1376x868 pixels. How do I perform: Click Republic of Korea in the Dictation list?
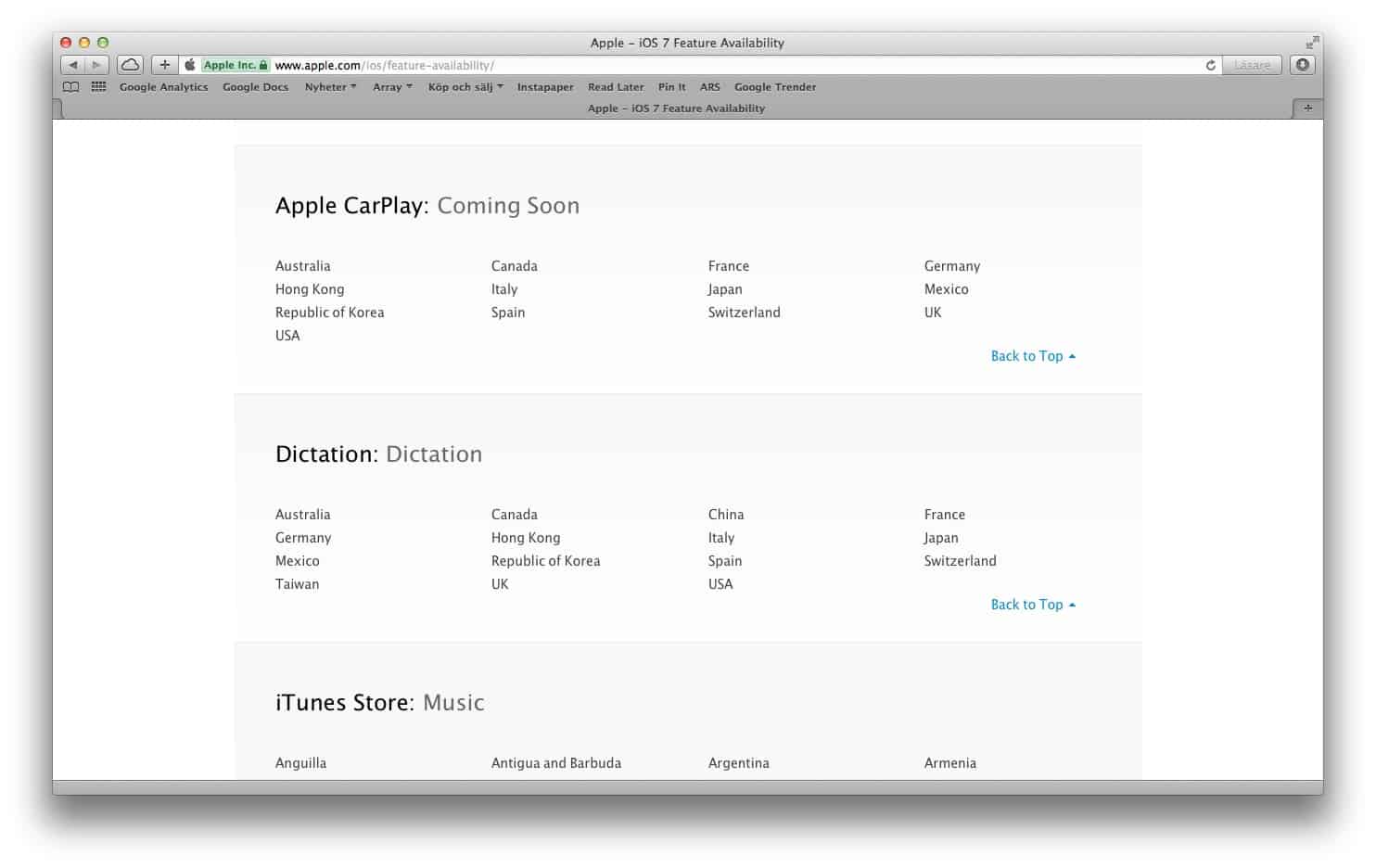(x=545, y=561)
